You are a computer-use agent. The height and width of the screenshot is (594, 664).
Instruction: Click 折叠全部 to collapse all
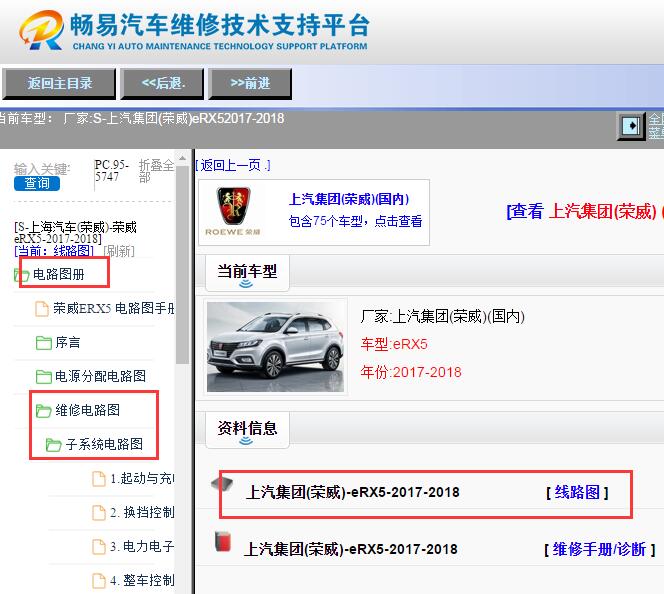156,171
